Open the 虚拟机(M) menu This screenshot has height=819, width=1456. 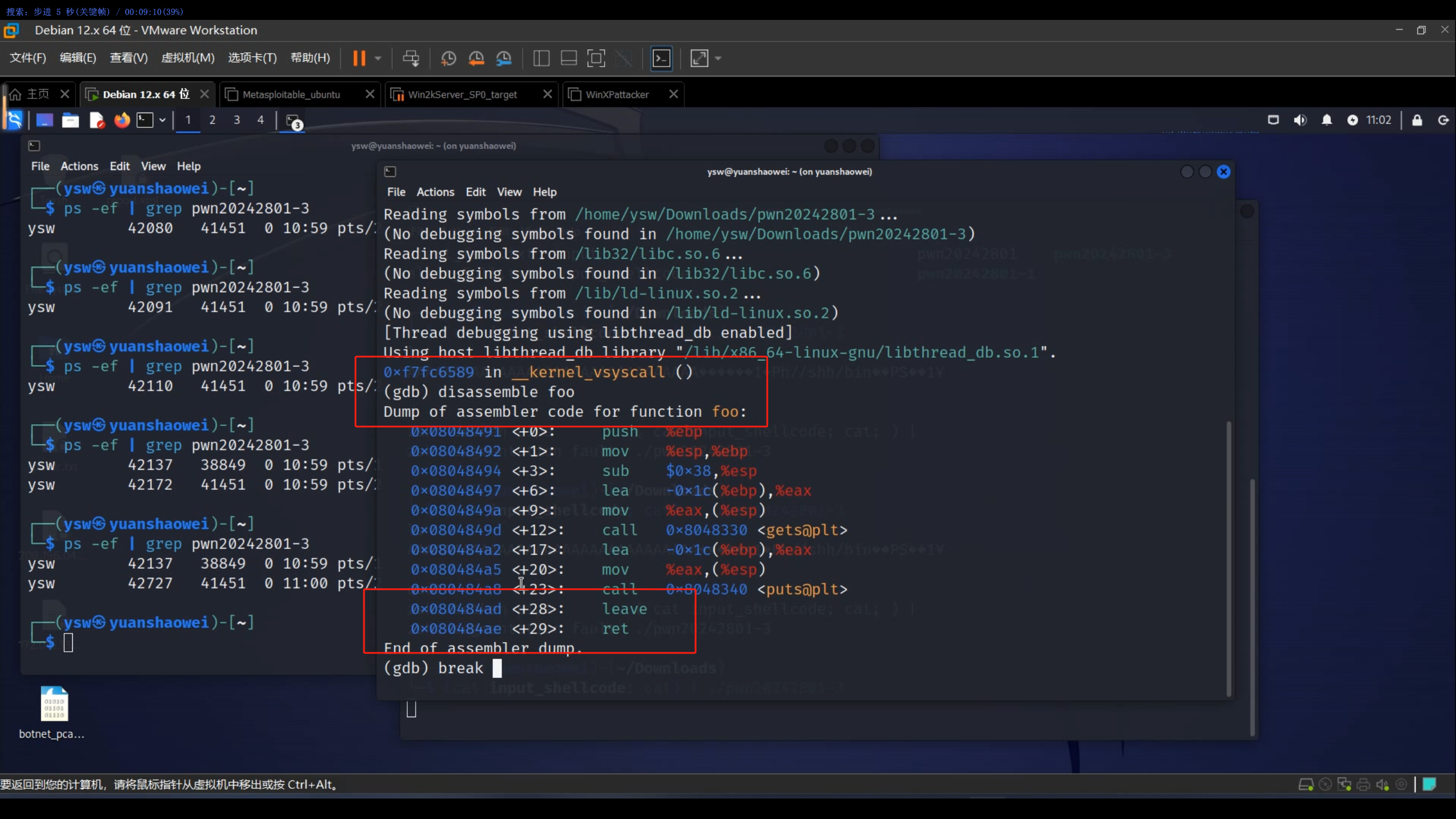click(x=188, y=58)
